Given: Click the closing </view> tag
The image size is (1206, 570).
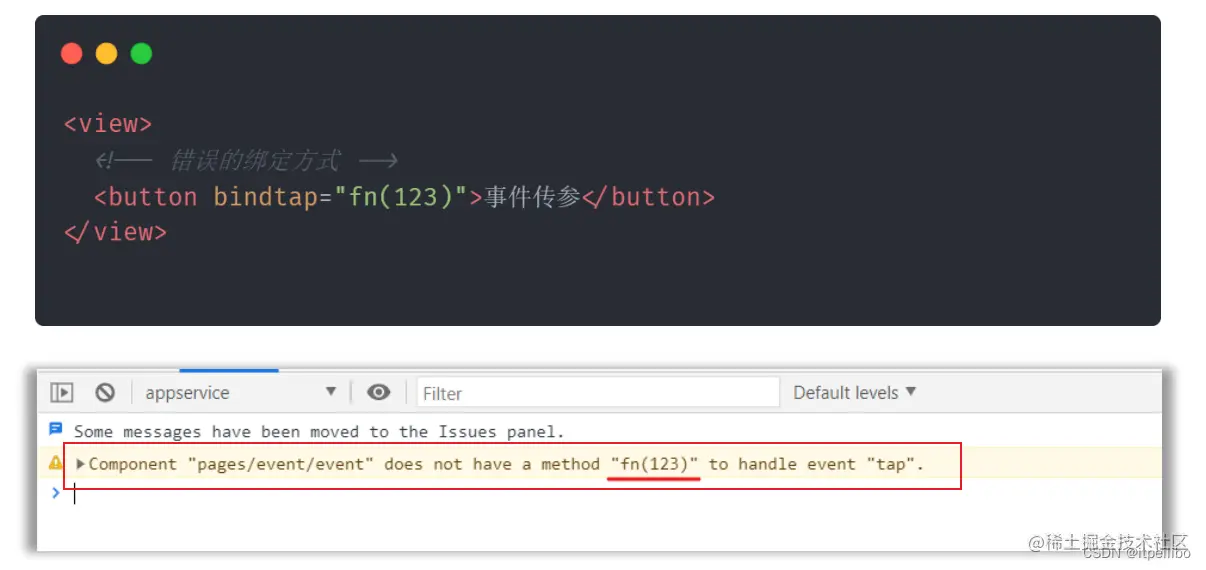Looking at the screenshot, I should point(115,232).
